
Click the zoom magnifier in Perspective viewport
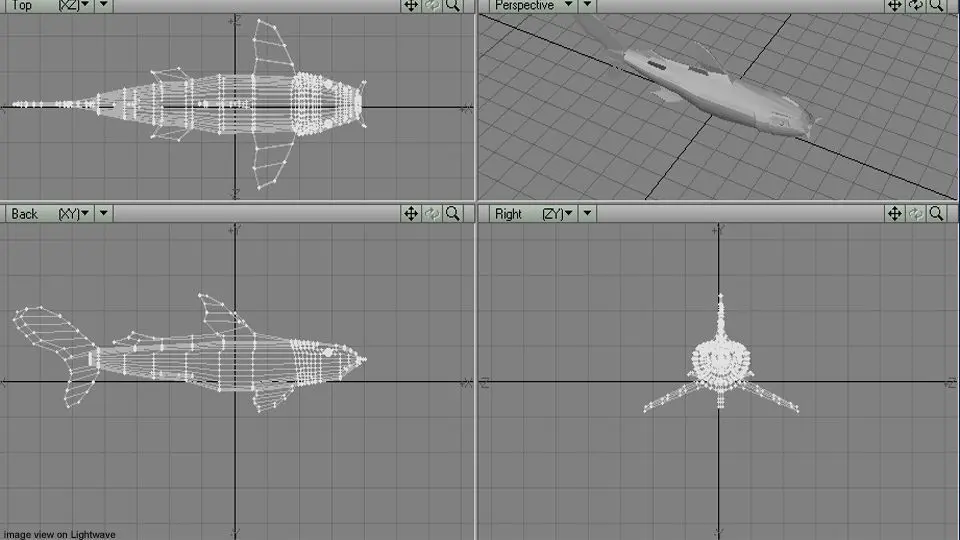[x=937, y=6]
